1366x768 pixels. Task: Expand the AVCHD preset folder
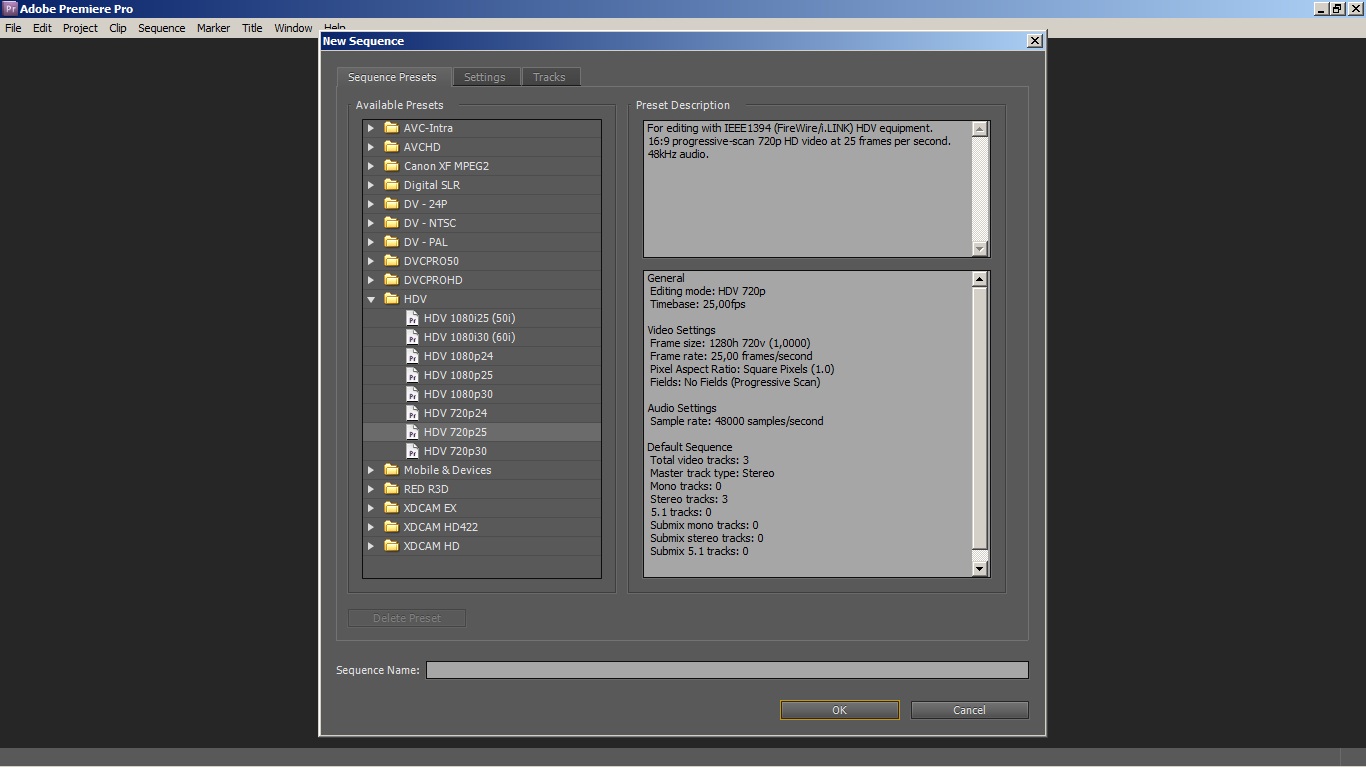coord(371,147)
